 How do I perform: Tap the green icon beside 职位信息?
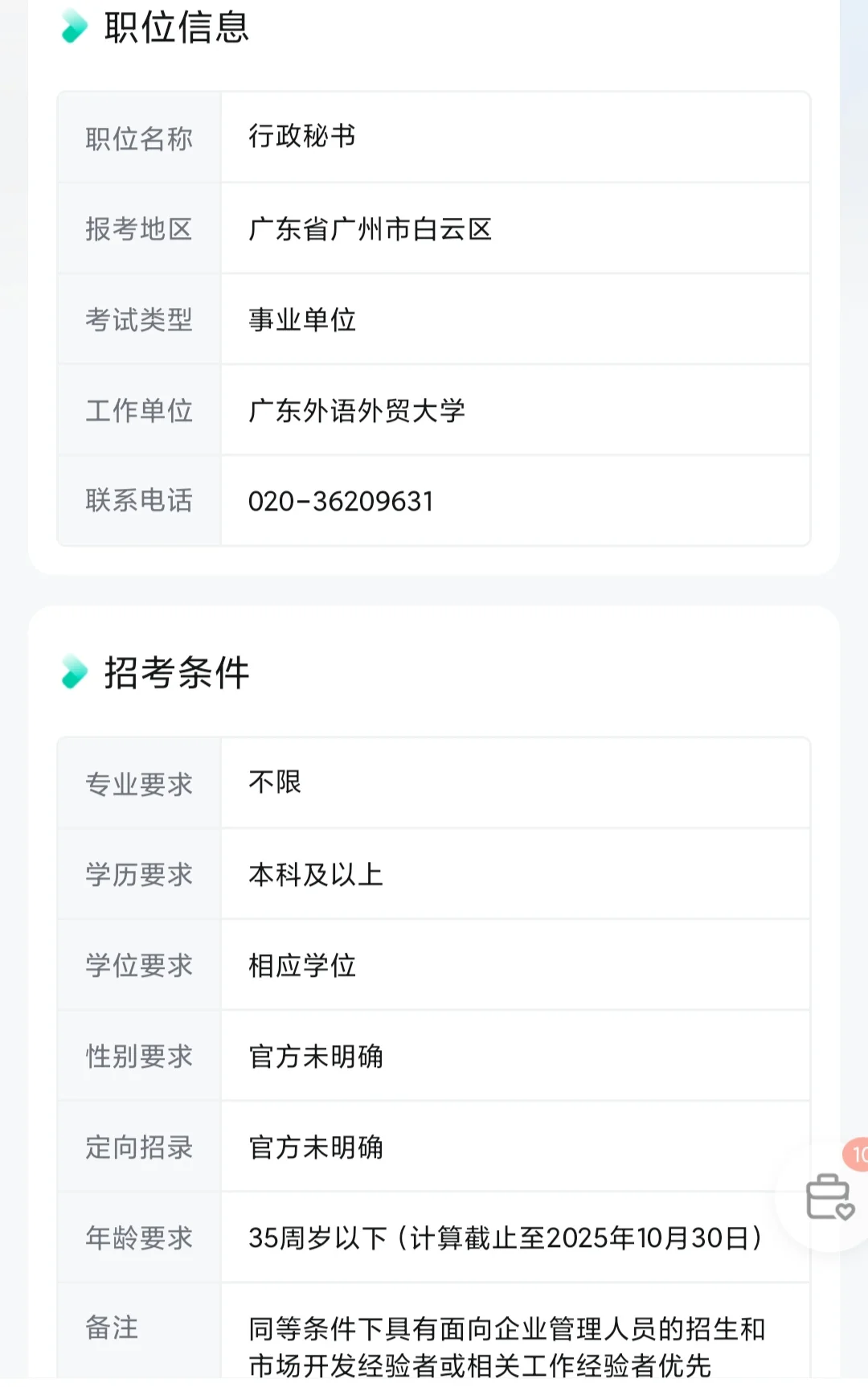pos(75,27)
